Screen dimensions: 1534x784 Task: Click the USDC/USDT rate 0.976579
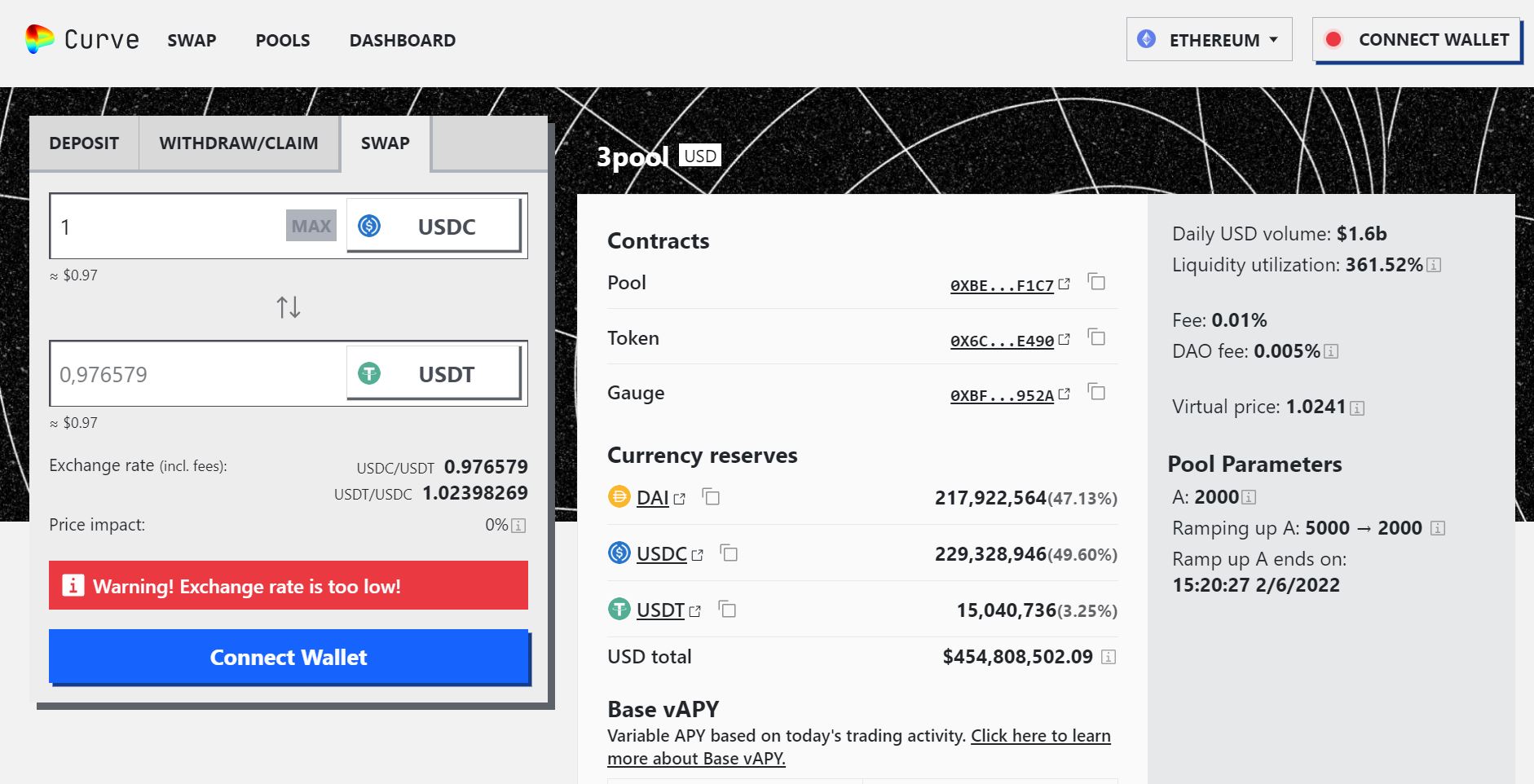point(486,467)
